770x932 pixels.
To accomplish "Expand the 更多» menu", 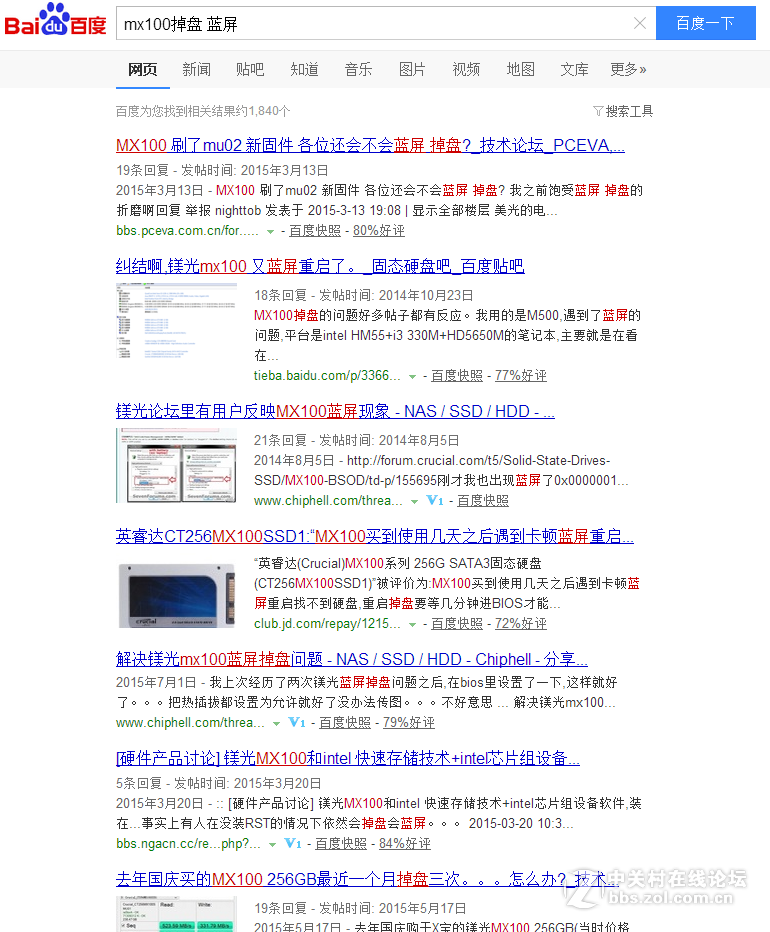I will [628, 70].
